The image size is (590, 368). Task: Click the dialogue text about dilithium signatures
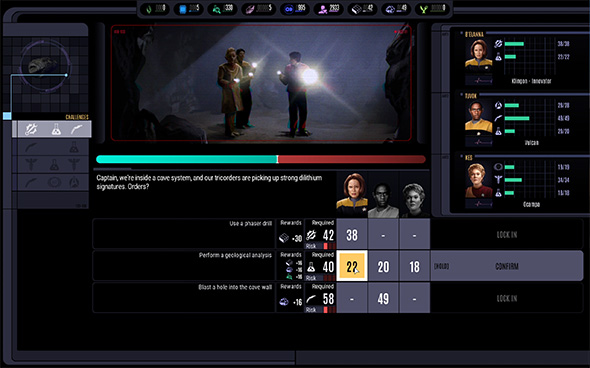[209, 182]
